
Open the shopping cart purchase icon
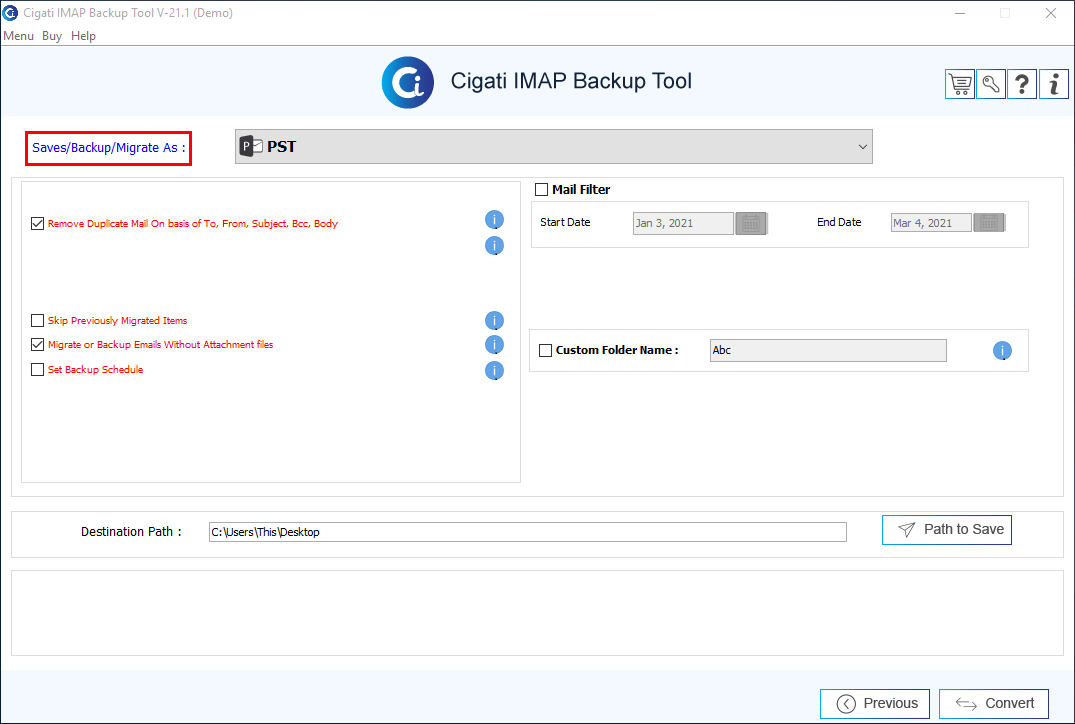959,84
